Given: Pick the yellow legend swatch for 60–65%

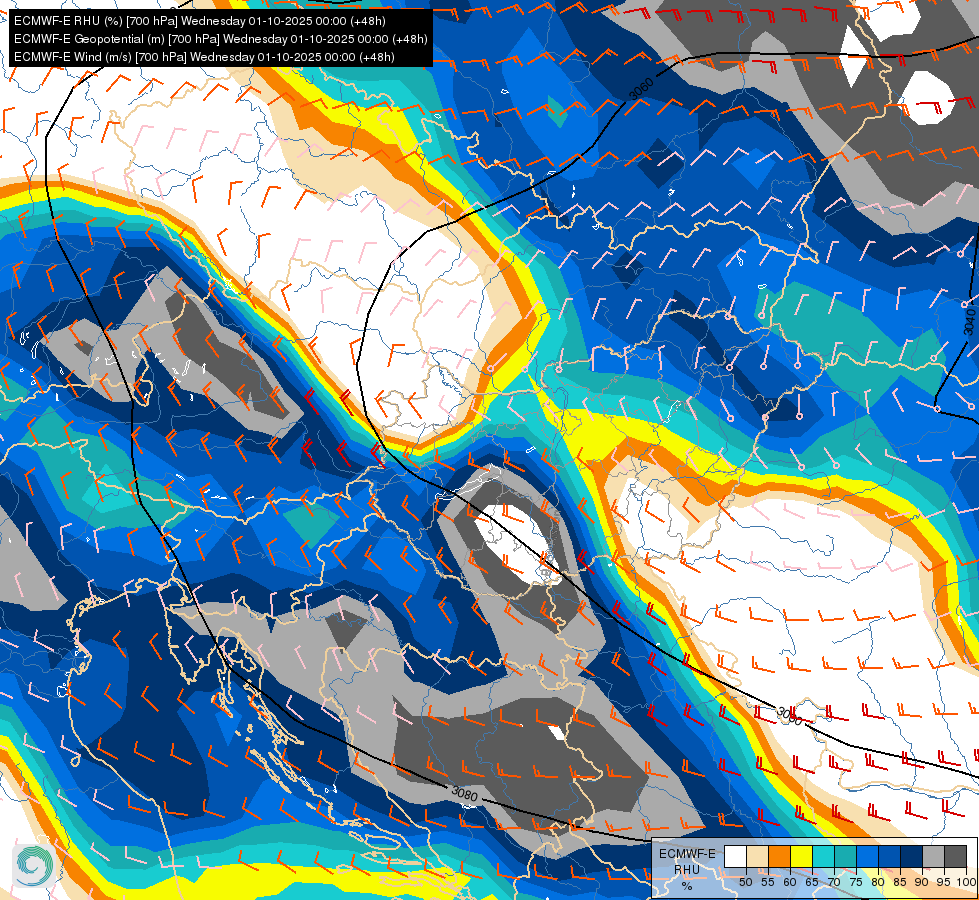Looking at the screenshot, I should point(802,856).
